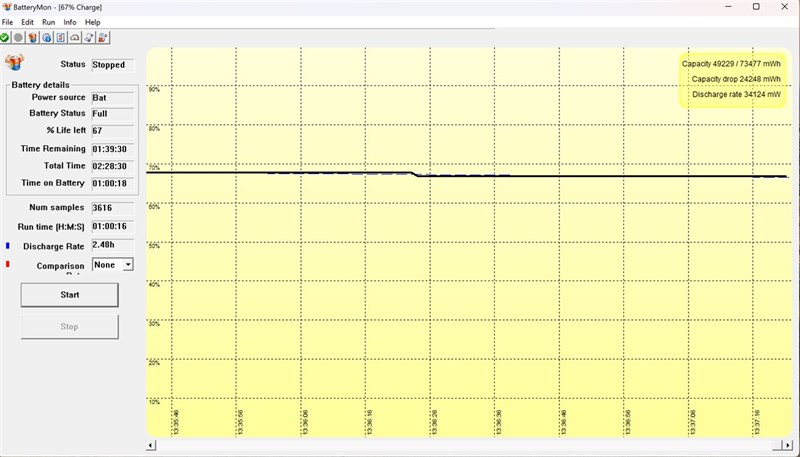Click the blue Discharge Rate color marker
This screenshot has width=800, height=457.
tap(8, 246)
